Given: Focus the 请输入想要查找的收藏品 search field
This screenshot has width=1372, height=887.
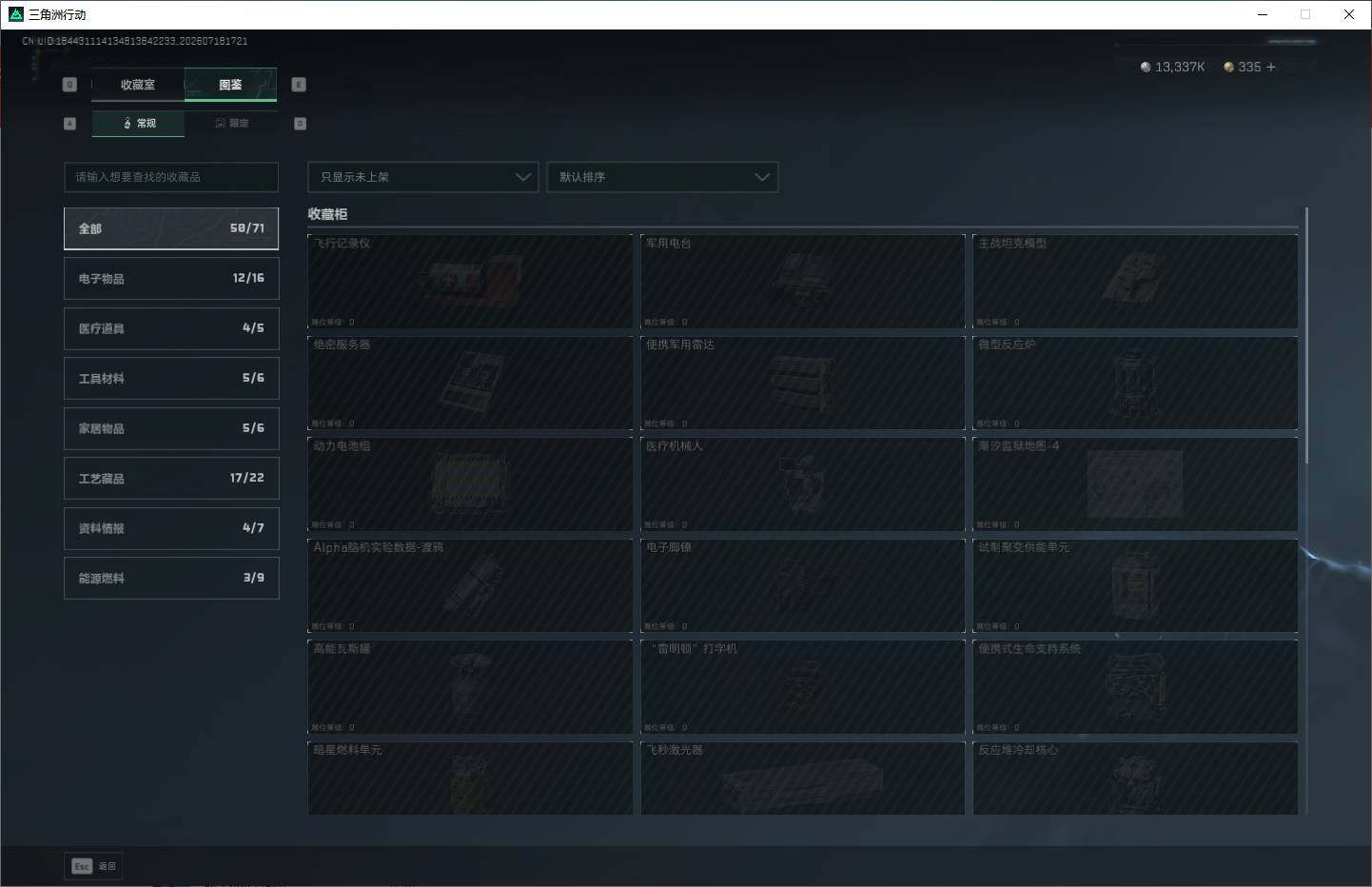Looking at the screenshot, I should tap(171, 177).
